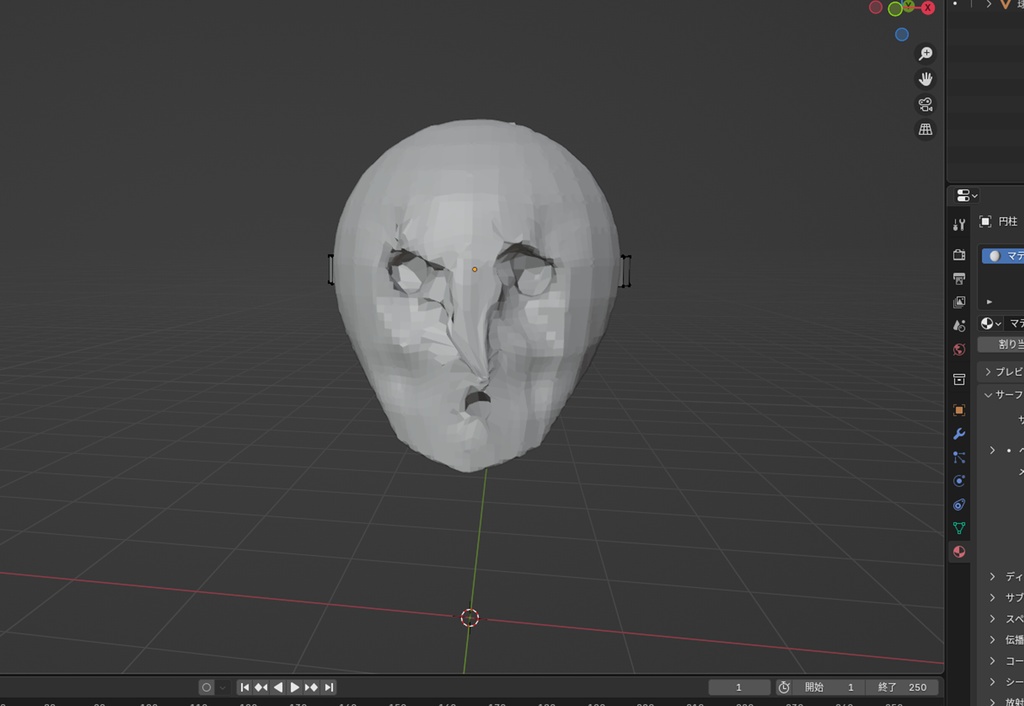Expand the プレビ preview panel

[x=989, y=372]
